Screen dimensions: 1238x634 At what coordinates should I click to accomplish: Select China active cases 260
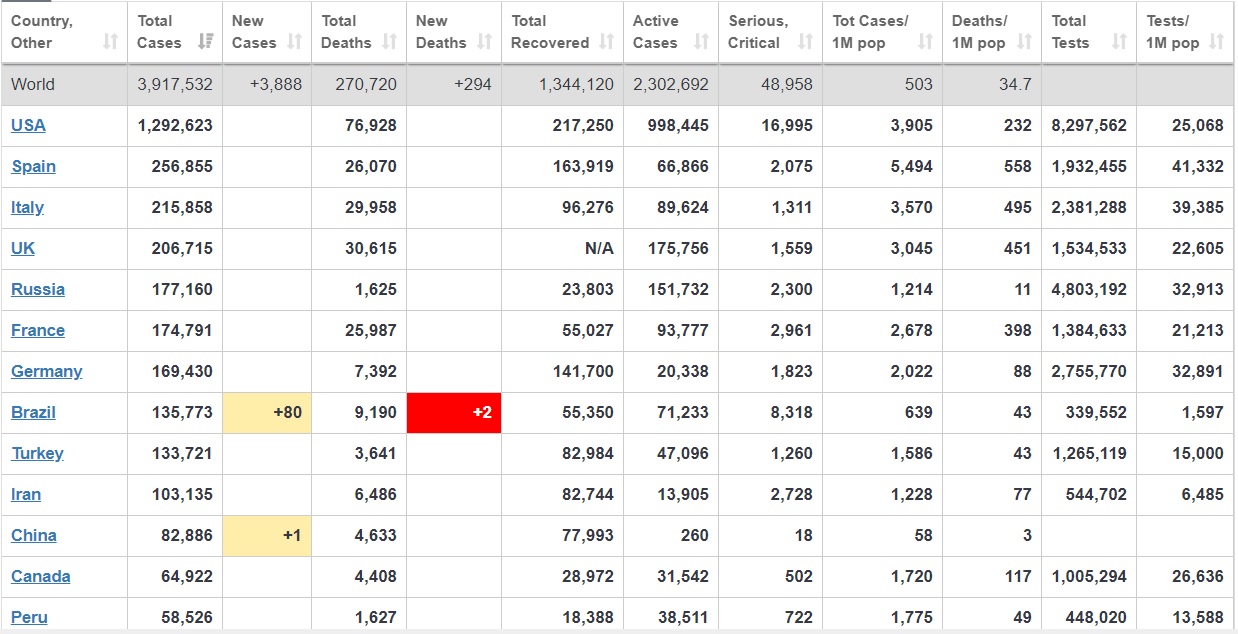click(x=695, y=535)
